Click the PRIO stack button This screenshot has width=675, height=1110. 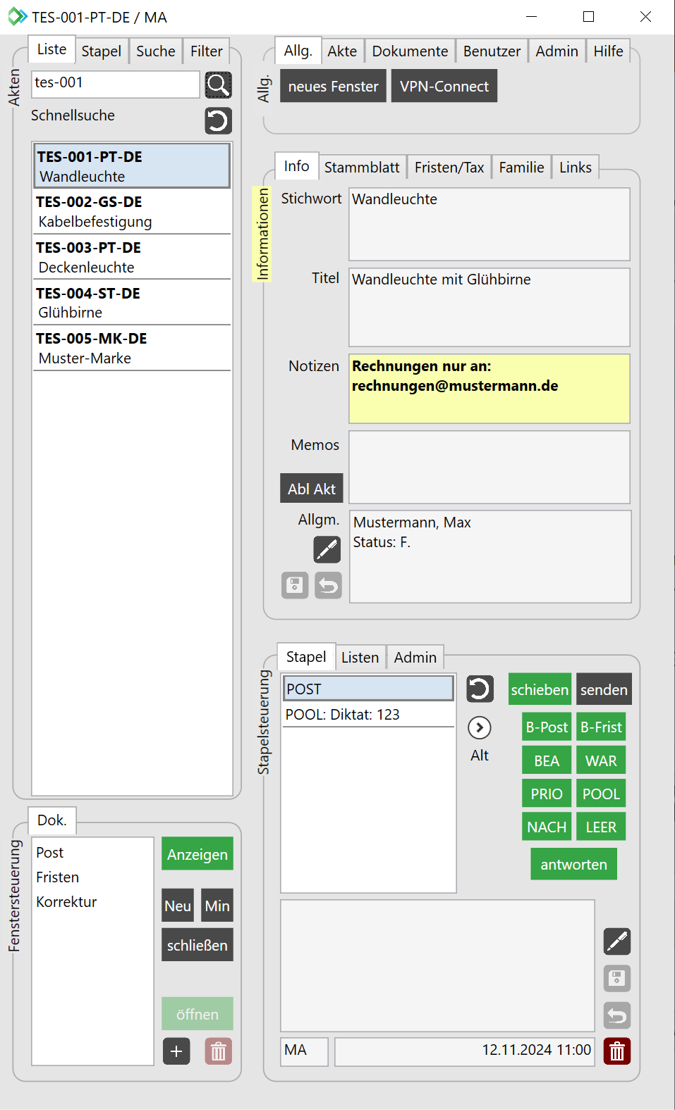(546, 794)
